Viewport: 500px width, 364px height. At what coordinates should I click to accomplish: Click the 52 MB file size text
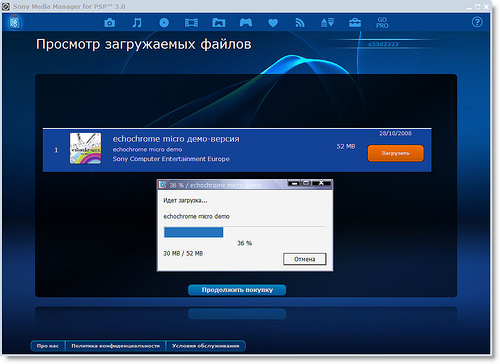point(346,146)
